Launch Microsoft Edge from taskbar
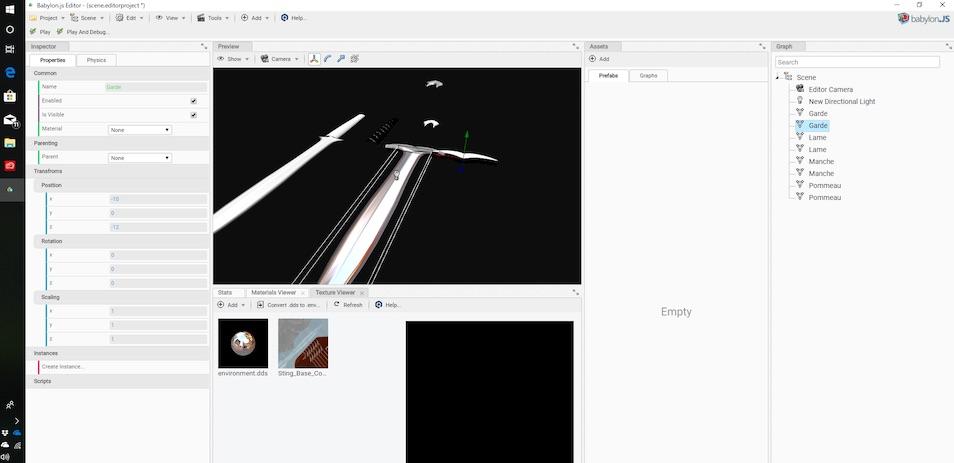The width and height of the screenshot is (954, 463). [x=10, y=73]
